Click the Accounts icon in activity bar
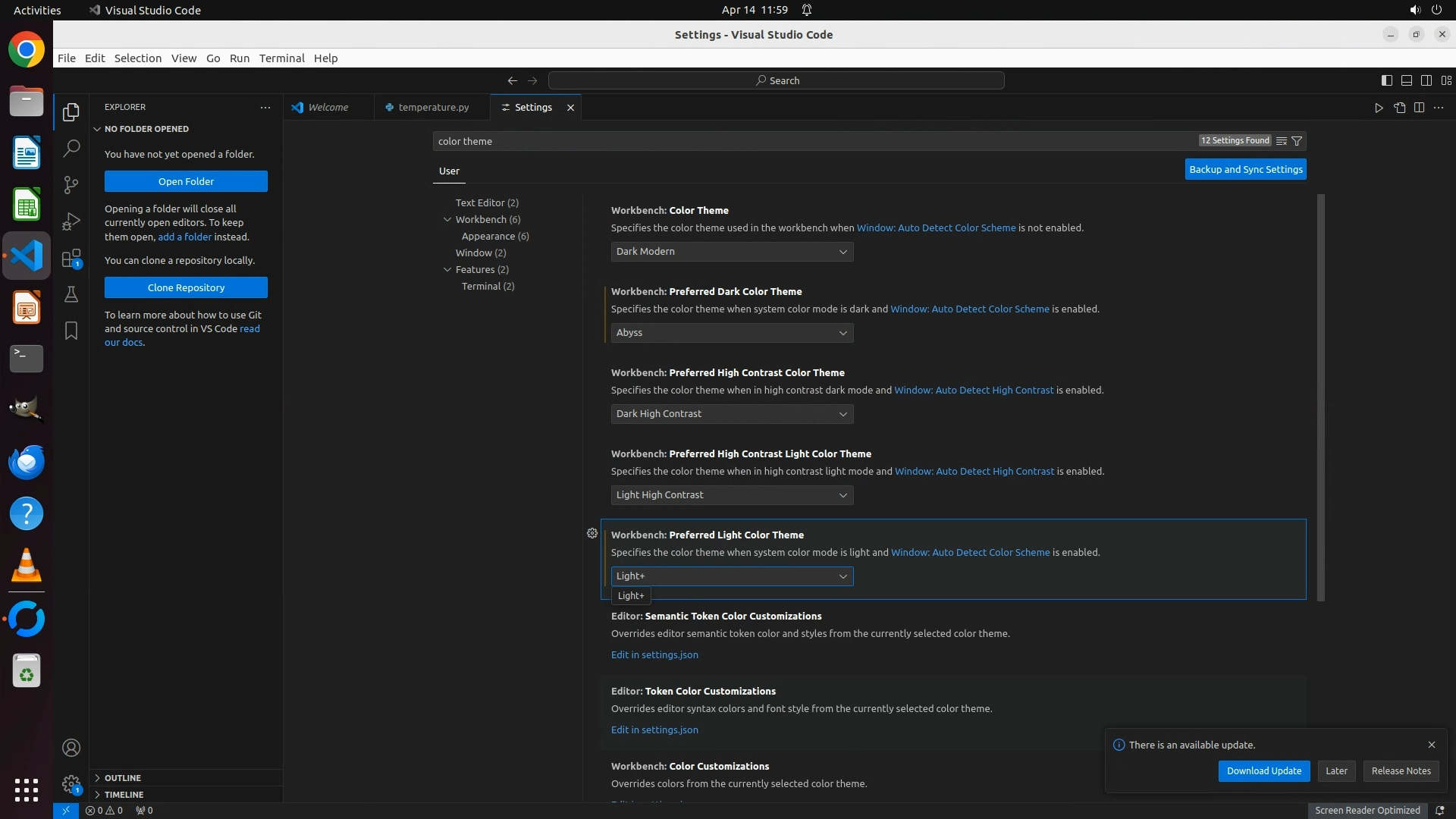 pos(71,748)
